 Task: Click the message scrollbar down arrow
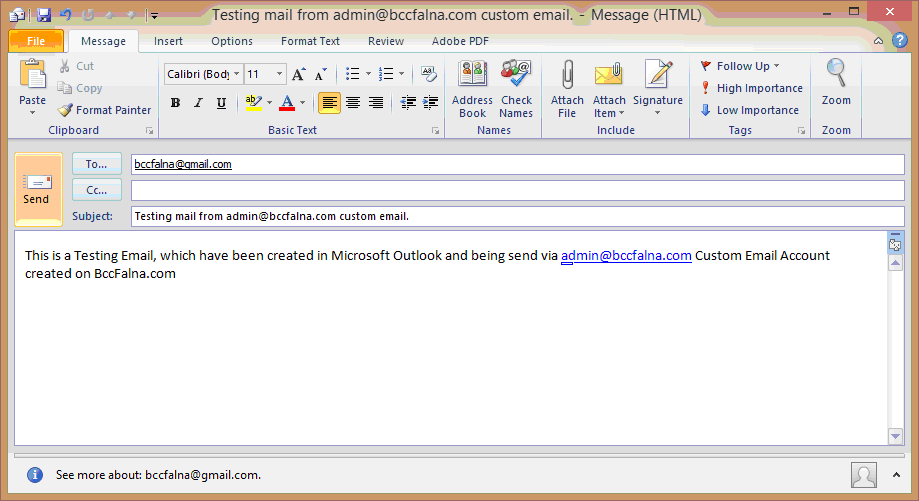[x=895, y=436]
